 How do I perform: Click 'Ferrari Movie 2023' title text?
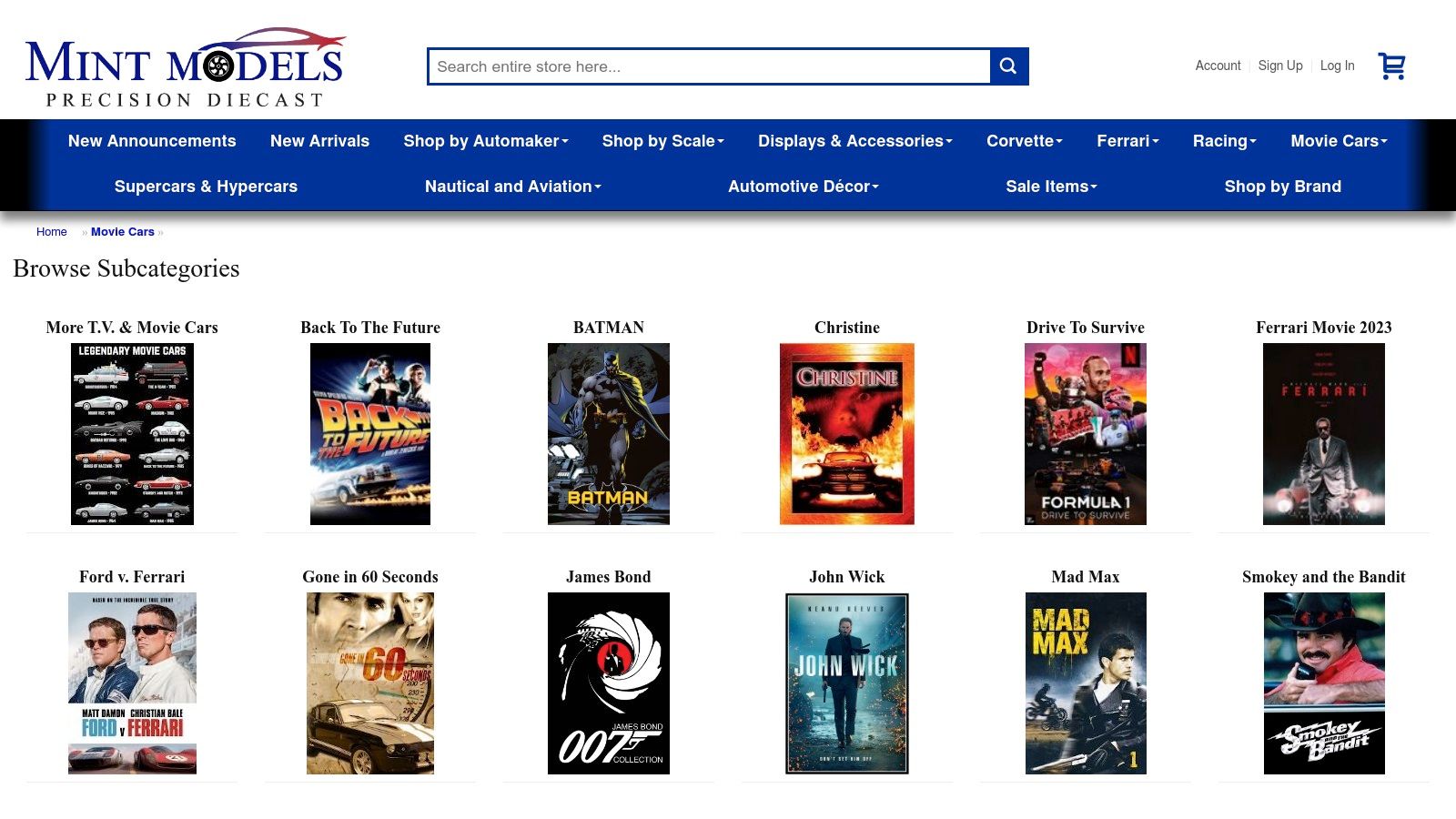point(1324,328)
